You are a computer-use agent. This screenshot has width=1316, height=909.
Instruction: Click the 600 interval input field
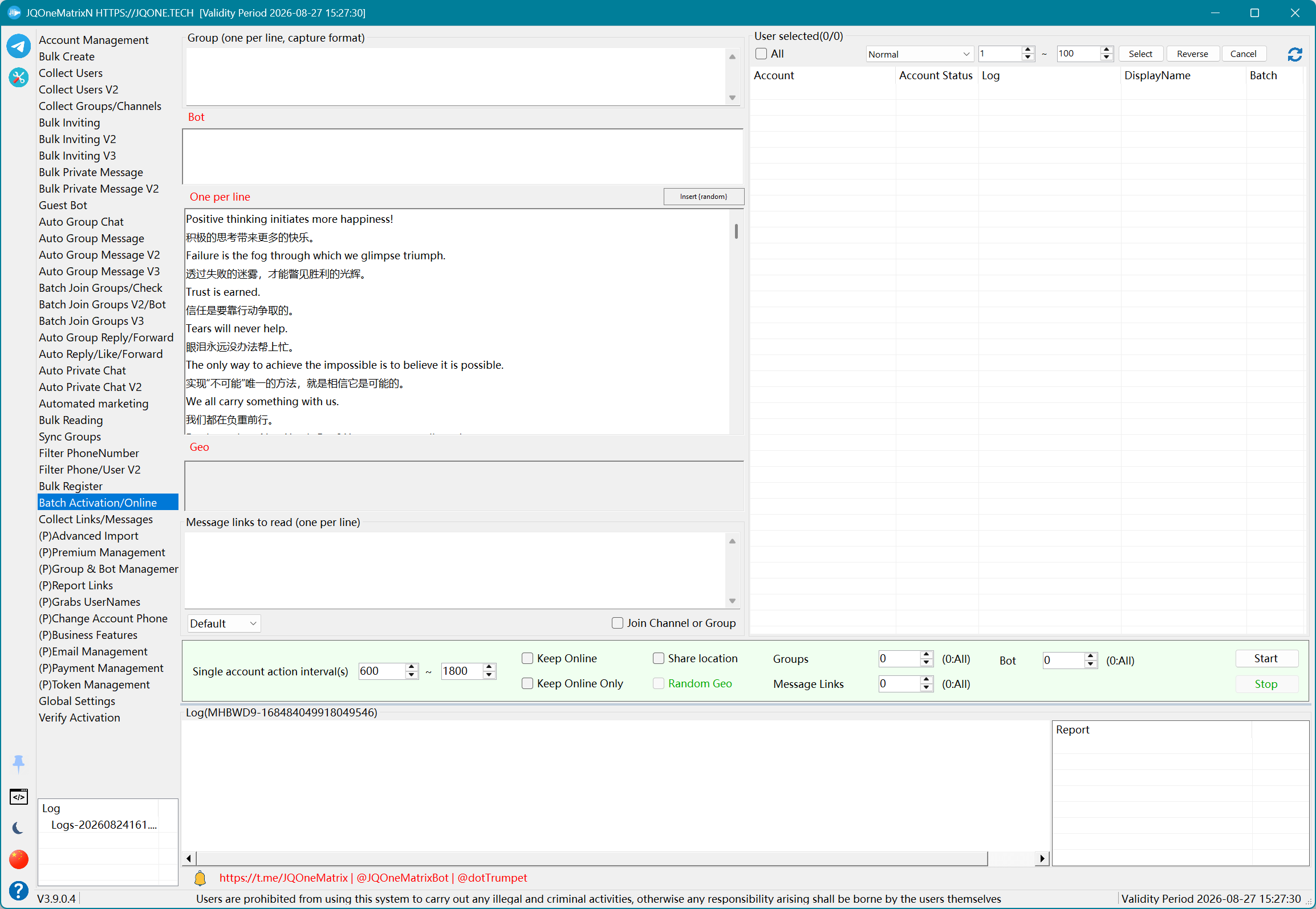tap(382, 671)
